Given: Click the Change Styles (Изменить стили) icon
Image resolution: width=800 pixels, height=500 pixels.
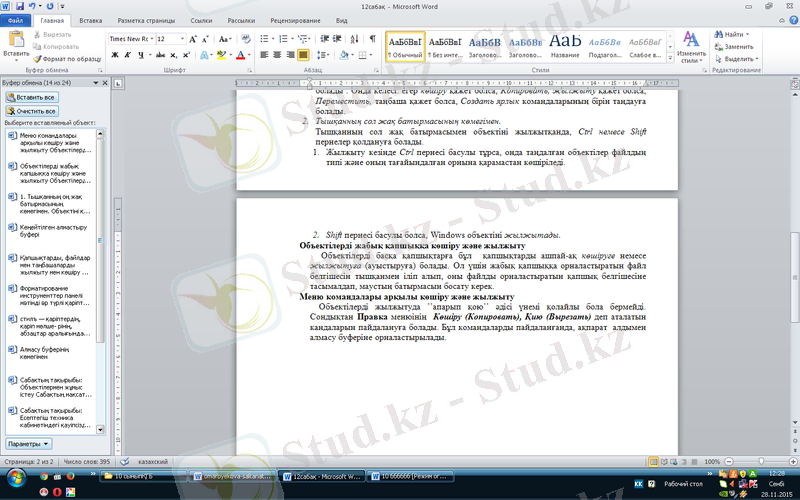Looking at the screenshot, I should click(691, 45).
